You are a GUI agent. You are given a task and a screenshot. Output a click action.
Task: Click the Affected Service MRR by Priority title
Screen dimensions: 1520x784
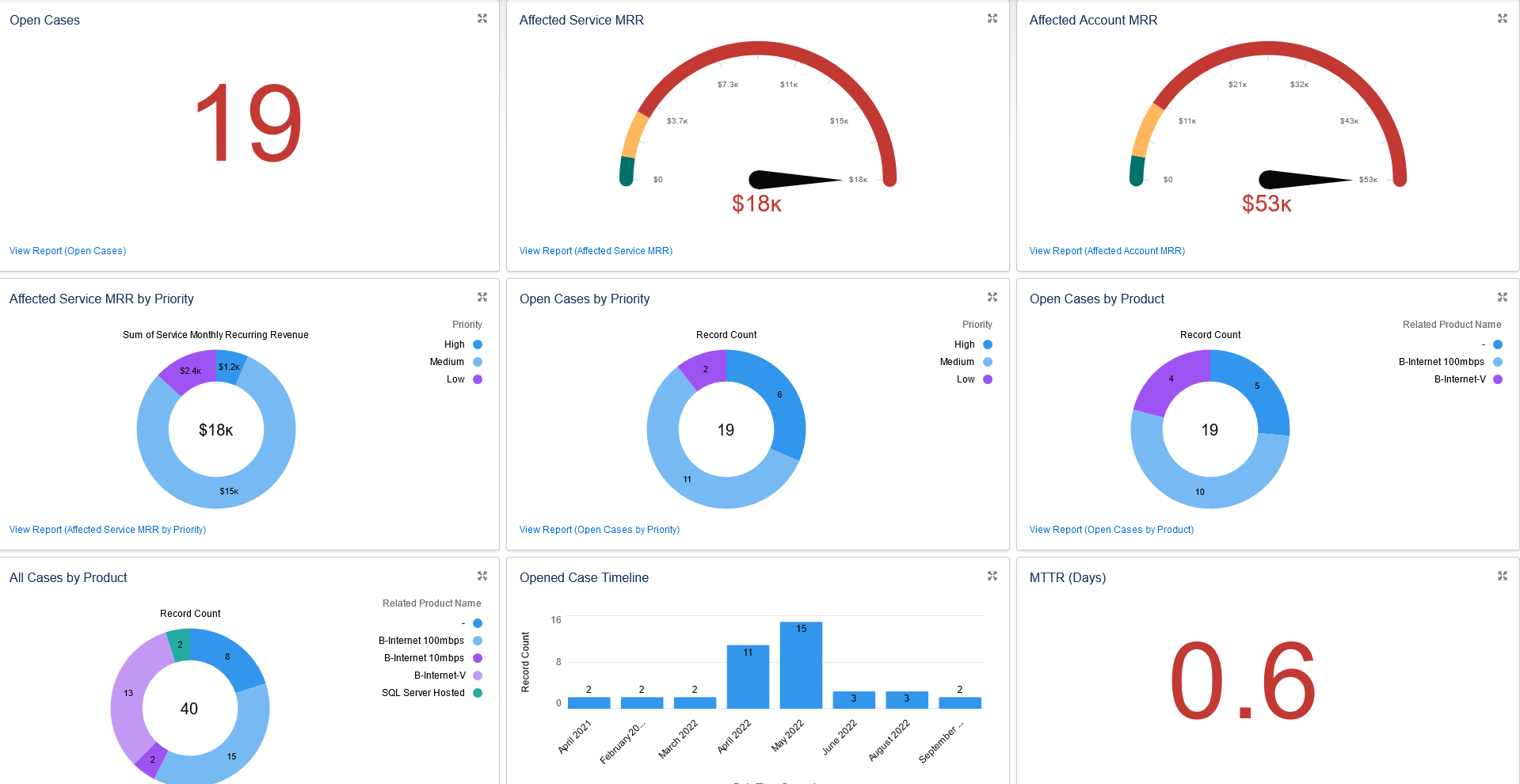coord(101,299)
